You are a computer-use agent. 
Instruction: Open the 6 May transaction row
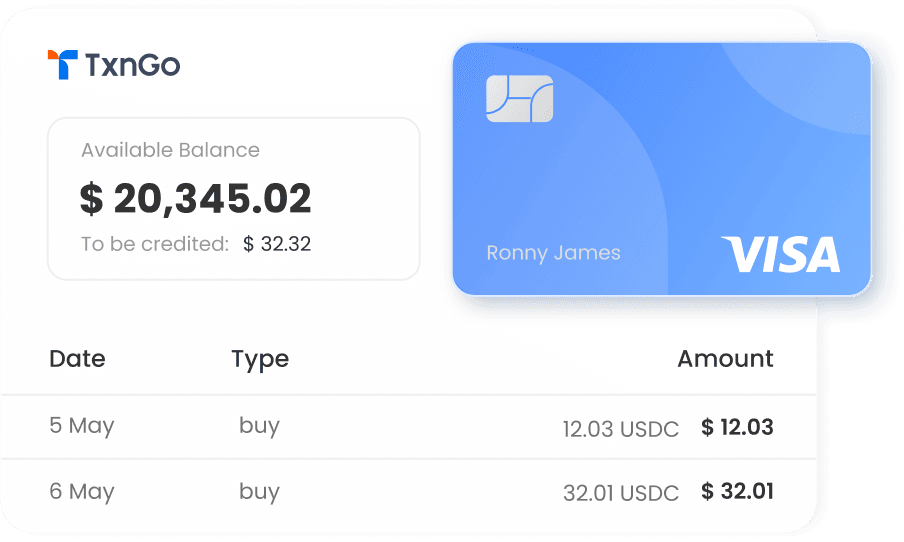point(408,492)
